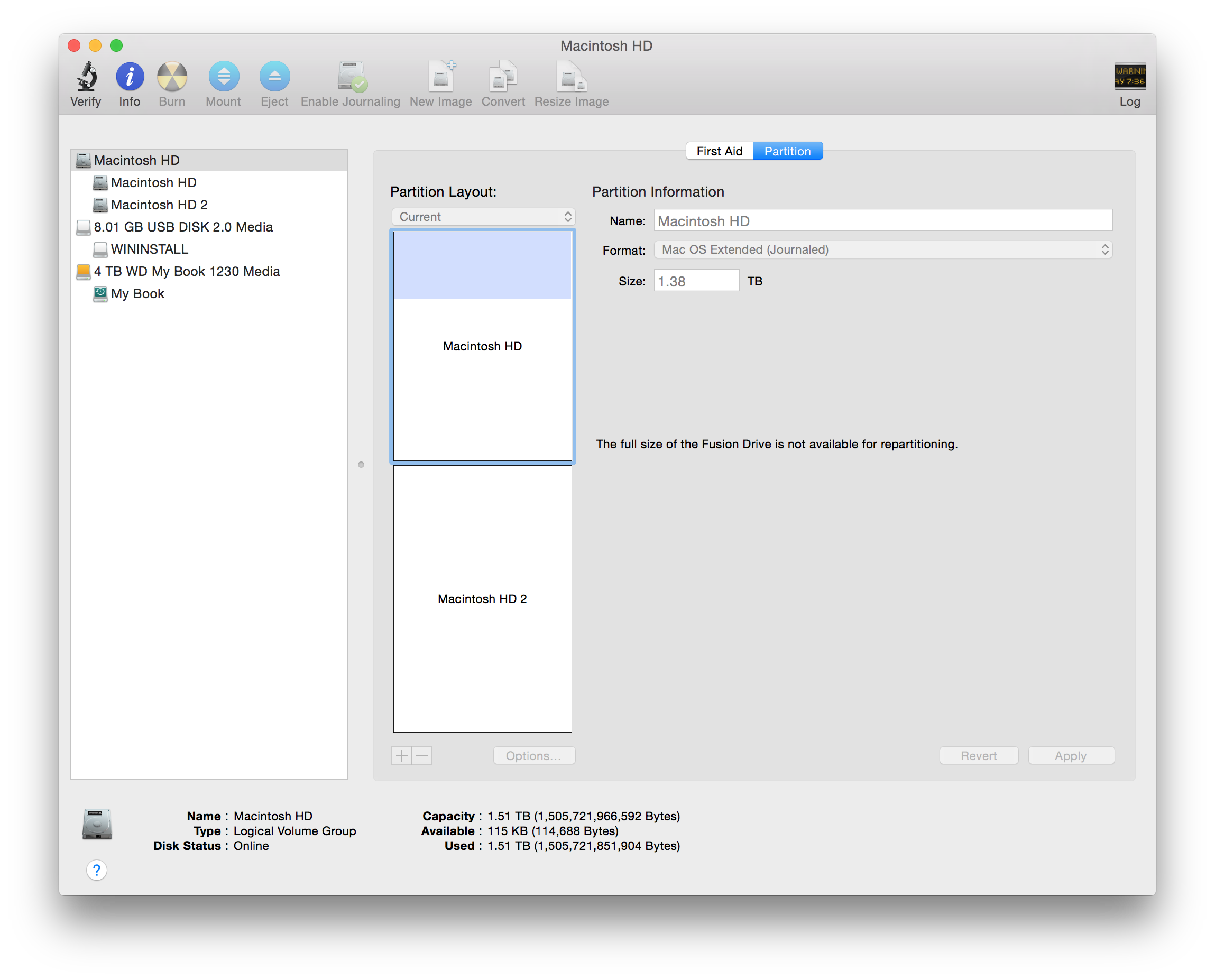This screenshot has height=980, width=1215.
Task: Select Macintosh HD 2 partition block
Action: (483, 598)
